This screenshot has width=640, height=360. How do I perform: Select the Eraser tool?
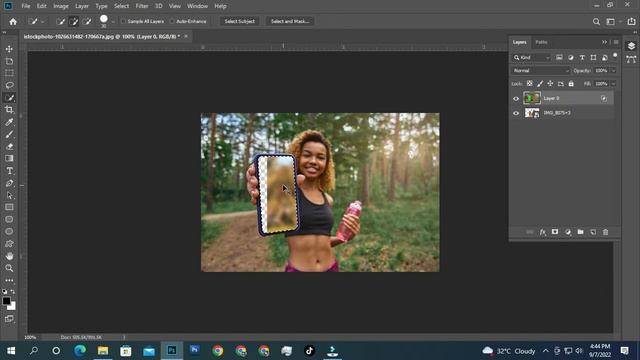pos(9,146)
